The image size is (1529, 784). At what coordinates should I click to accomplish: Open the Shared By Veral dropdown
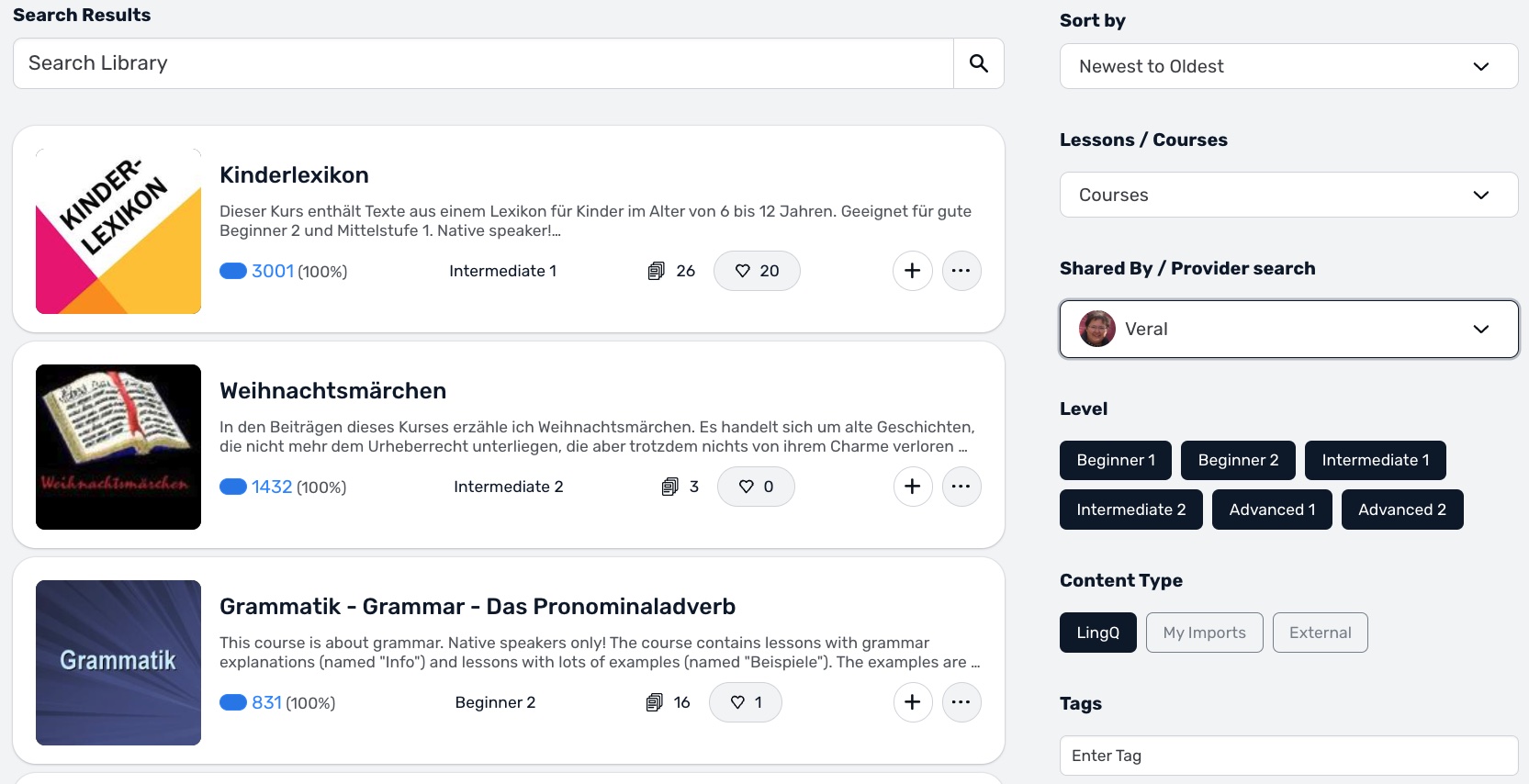pyautogui.click(x=1288, y=329)
